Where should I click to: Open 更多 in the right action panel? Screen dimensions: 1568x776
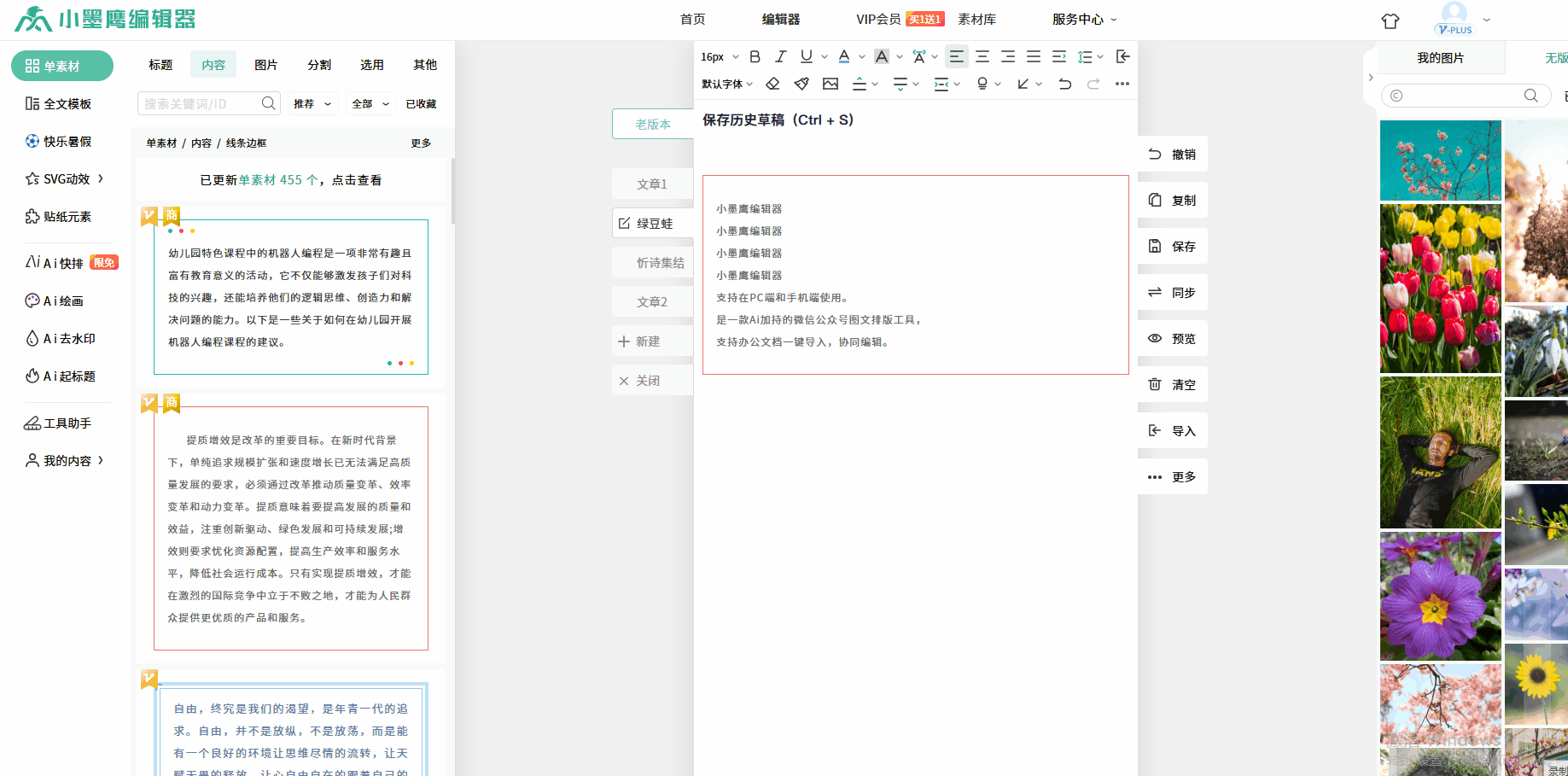[x=1173, y=477]
